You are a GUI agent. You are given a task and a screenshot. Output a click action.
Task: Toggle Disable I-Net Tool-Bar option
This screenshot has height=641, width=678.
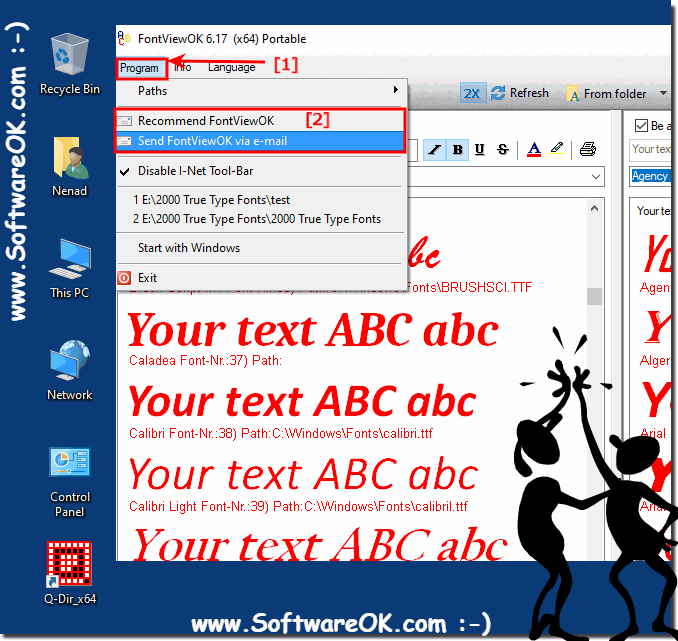(x=261, y=171)
